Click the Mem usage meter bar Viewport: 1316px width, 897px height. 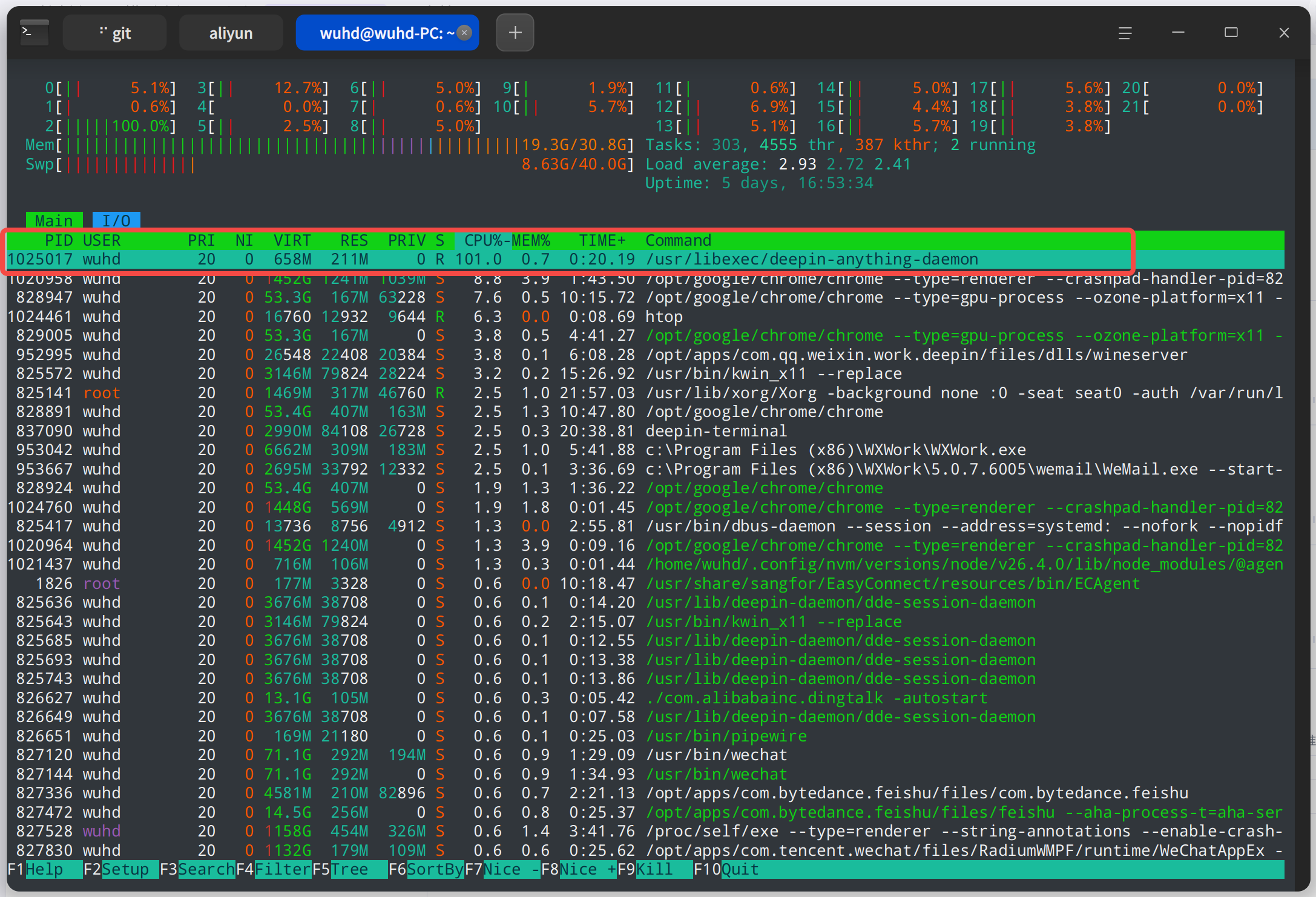click(x=329, y=145)
